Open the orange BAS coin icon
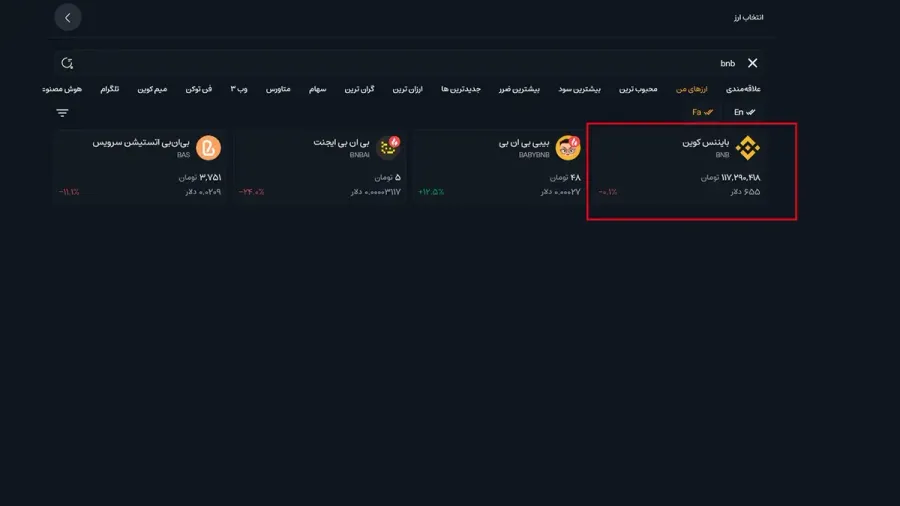This screenshot has height=506, width=900. tap(208, 148)
